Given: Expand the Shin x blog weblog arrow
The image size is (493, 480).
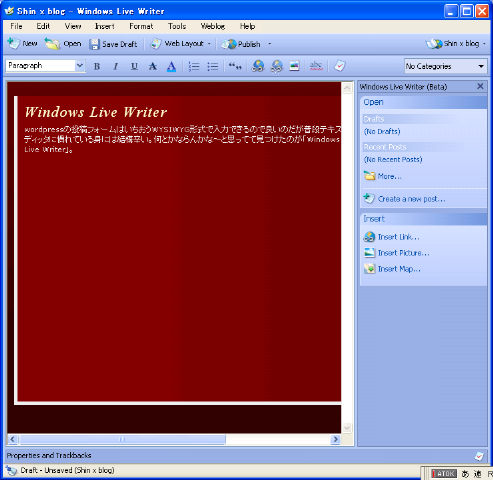Looking at the screenshot, I should pyautogui.click(x=484, y=44).
